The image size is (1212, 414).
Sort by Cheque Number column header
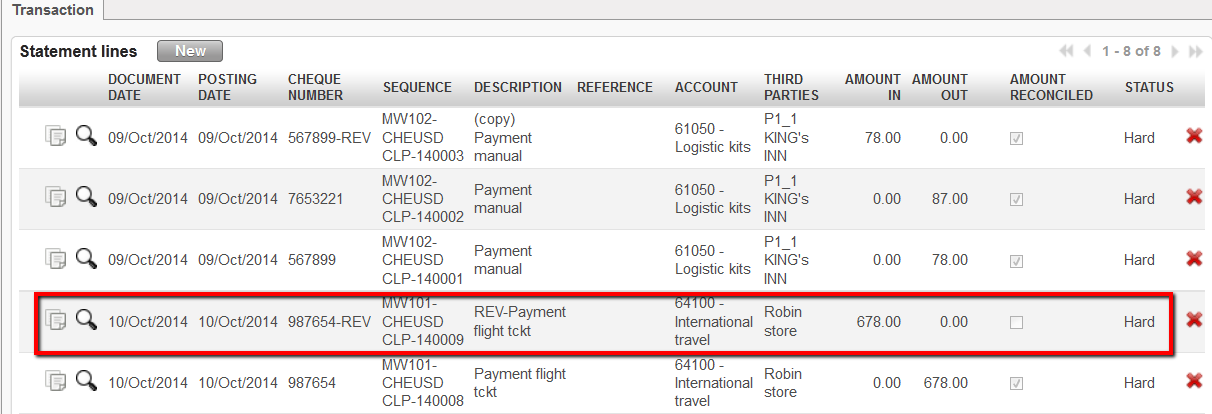315,87
